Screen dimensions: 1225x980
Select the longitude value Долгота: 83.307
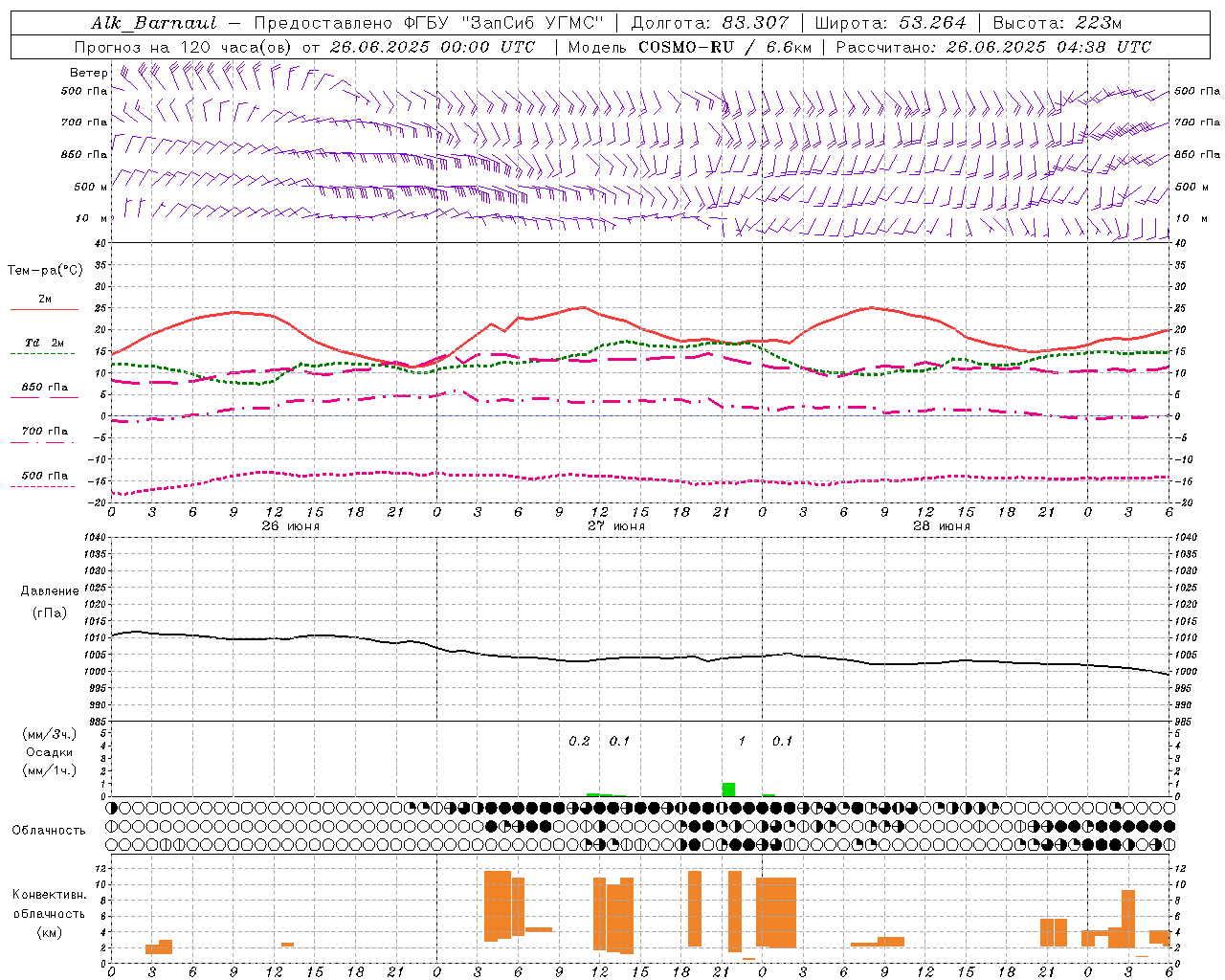[710, 23]
